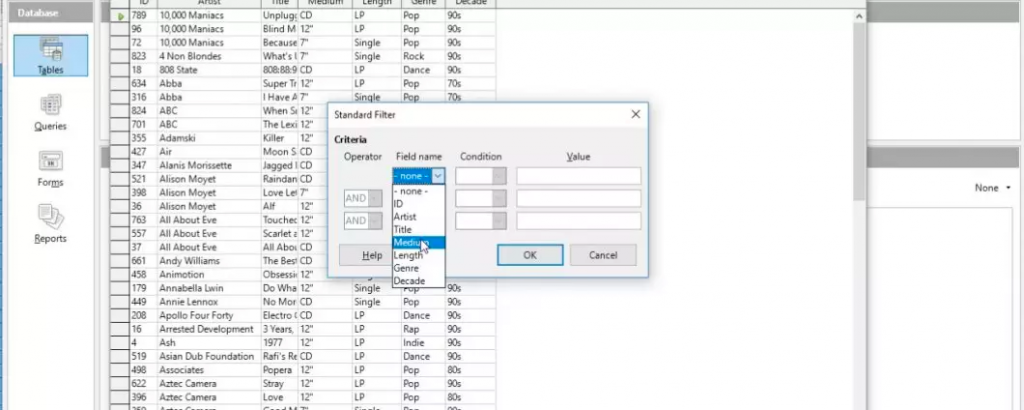Open the third Condition dropdown
This screenshot has height=410, width=1024.
pos(500,221)
